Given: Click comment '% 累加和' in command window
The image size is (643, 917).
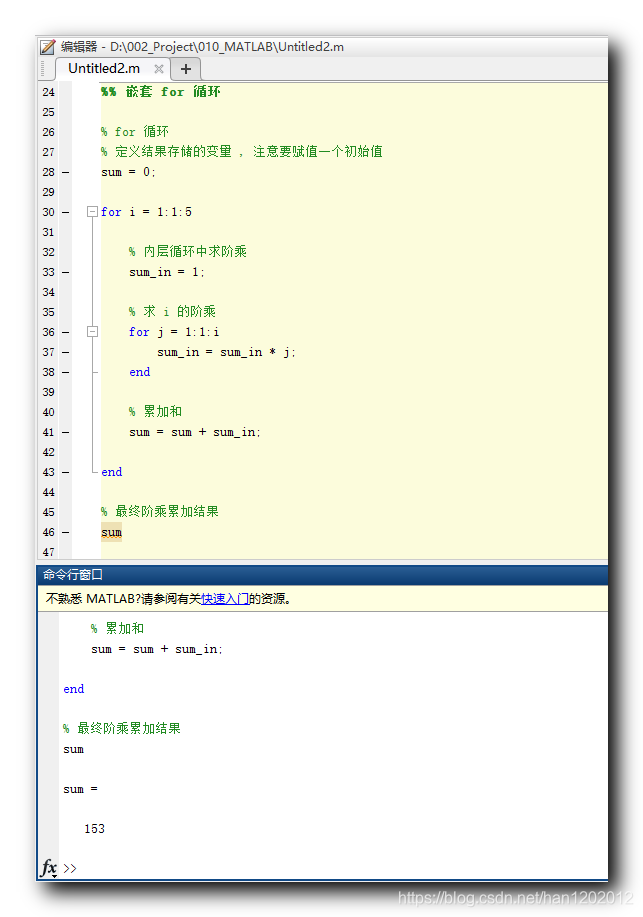Looking at the screenshot, I should coord(118,629).
